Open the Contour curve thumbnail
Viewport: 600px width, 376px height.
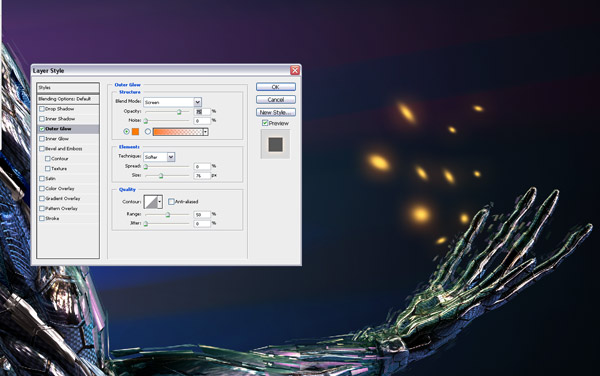[x=150, y=202]
